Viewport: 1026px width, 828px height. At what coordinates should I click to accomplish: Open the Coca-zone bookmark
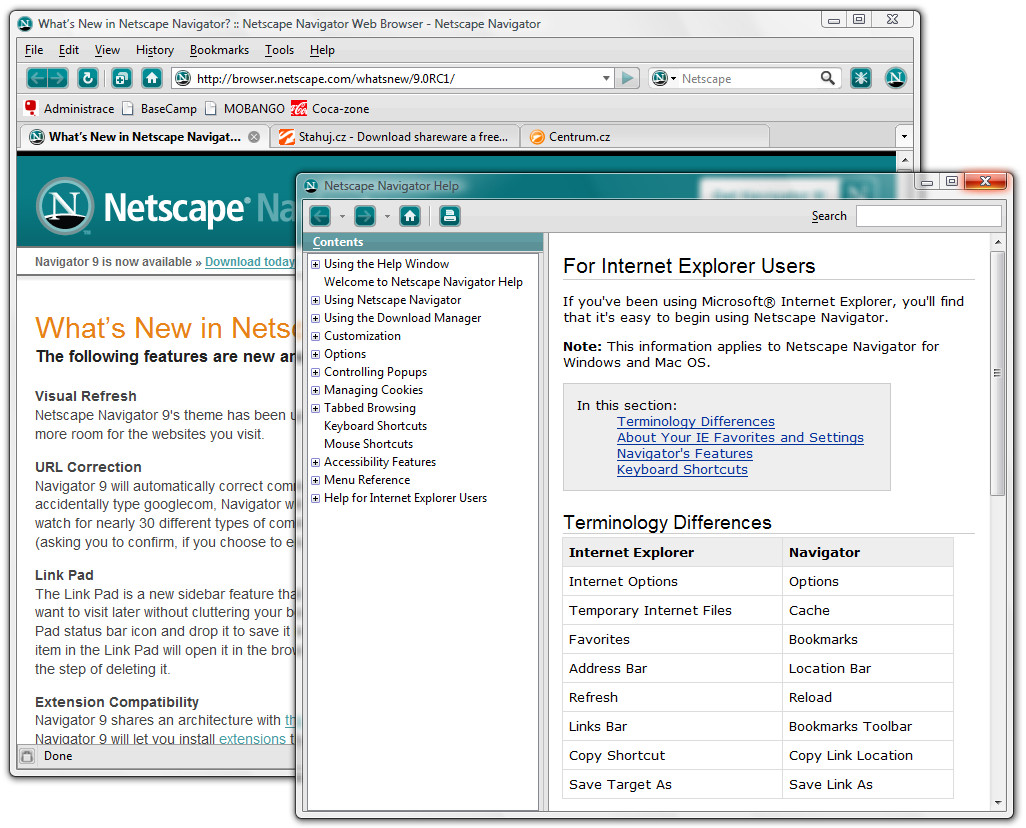click(x=330, y=109)
